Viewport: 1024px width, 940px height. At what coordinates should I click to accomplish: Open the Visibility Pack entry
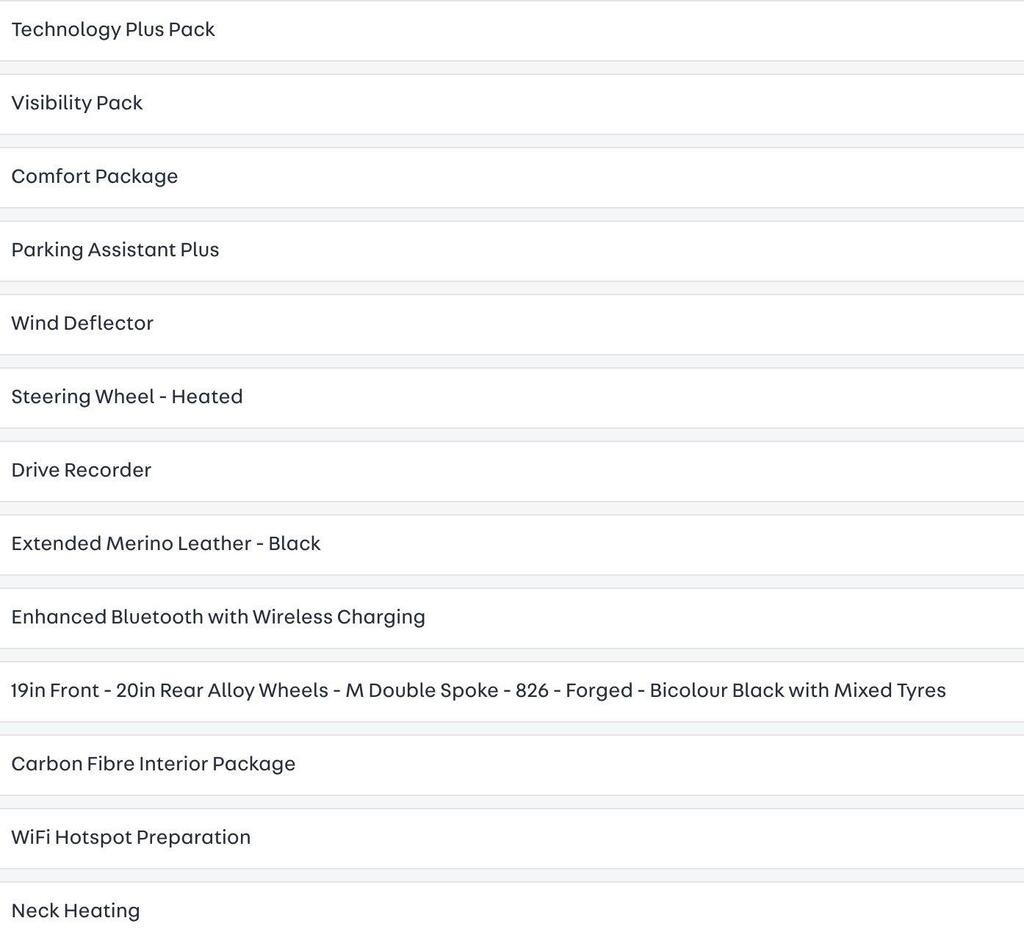(x=512, y=105)
